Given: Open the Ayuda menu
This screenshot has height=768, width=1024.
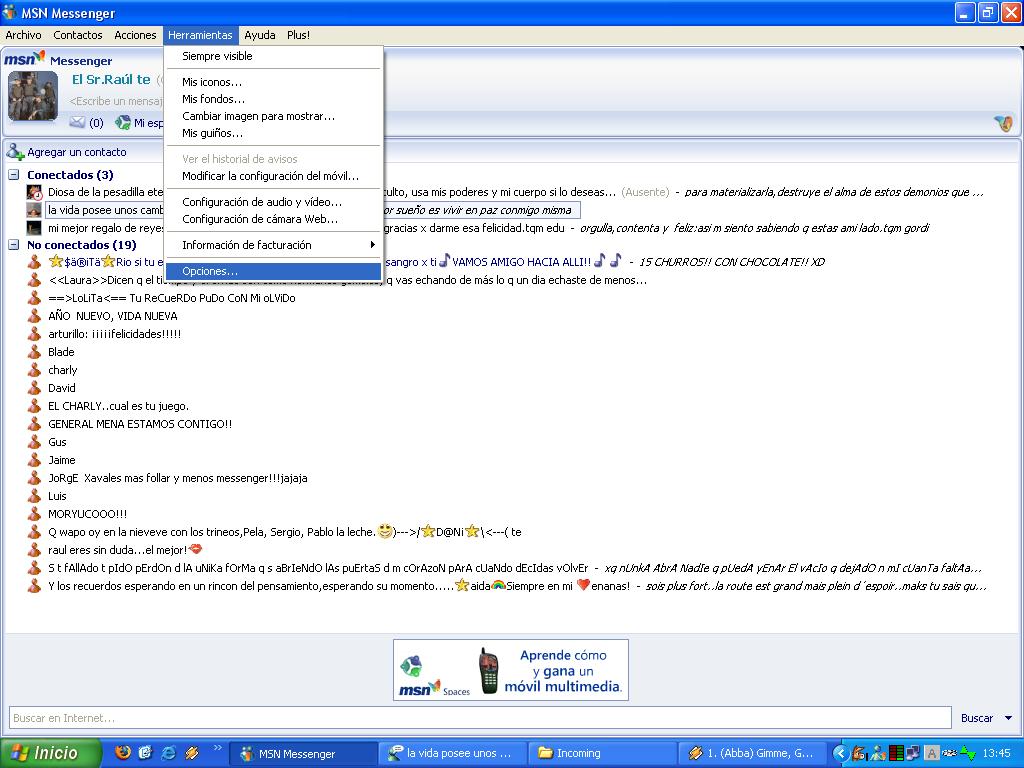Looking at the screenshot, I should tap(260, 35).
